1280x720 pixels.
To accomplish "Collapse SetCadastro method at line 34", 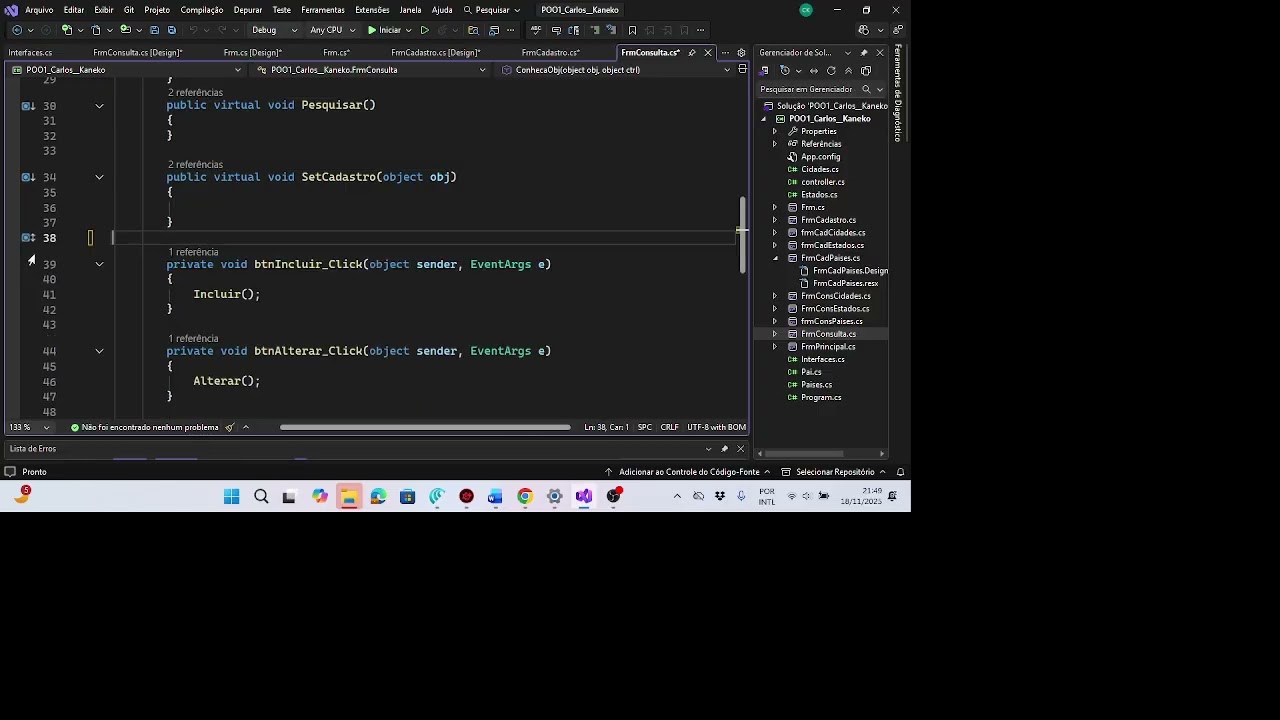I will (99, 177).
